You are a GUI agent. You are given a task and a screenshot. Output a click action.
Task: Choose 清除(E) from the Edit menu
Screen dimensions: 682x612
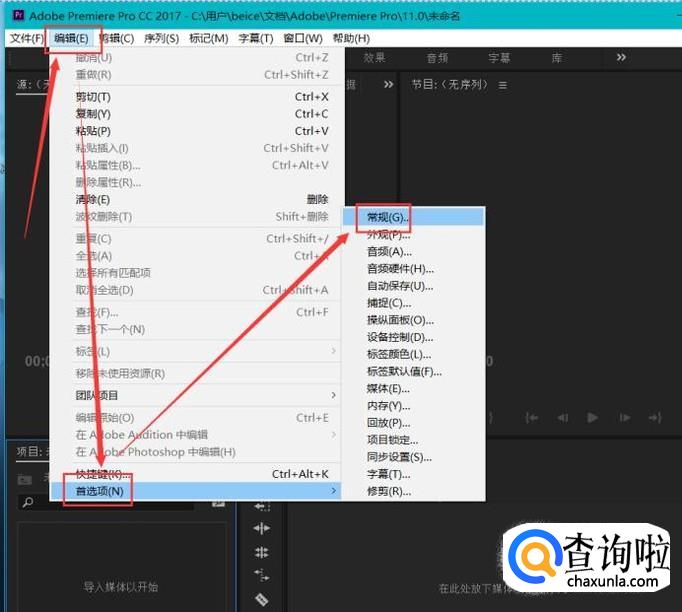[197, 200]
